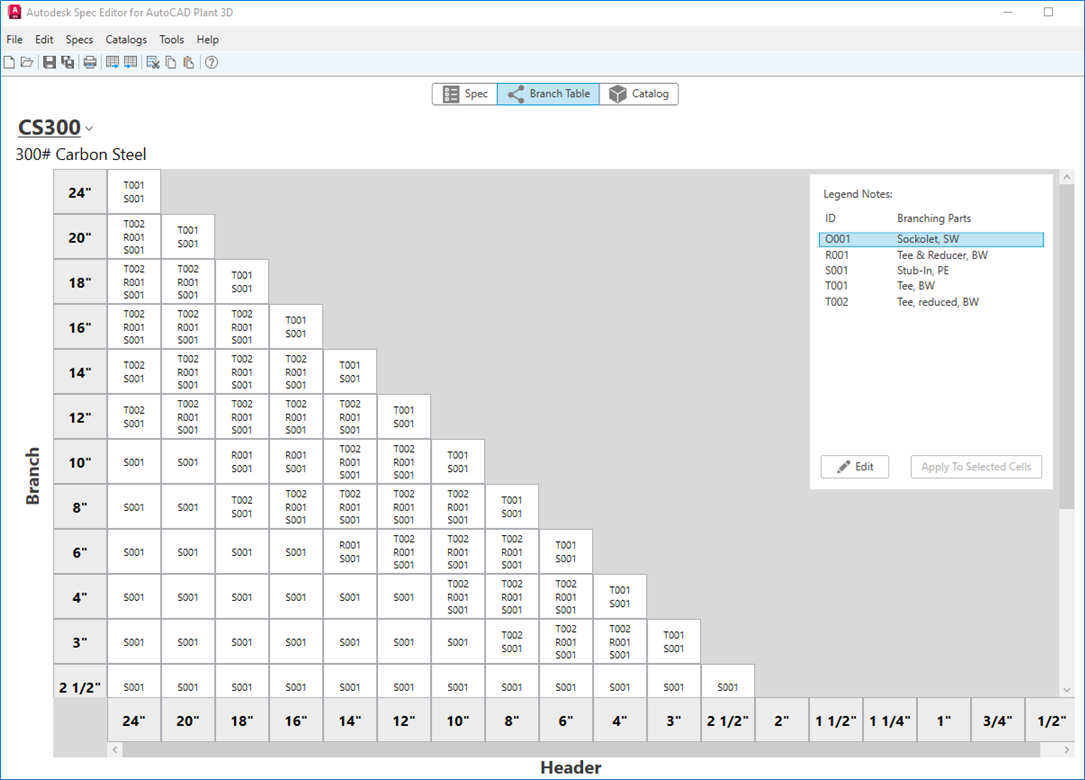Click the 20" branch row header
Viewport: 1085px width, 780px height.
(80, 237)
